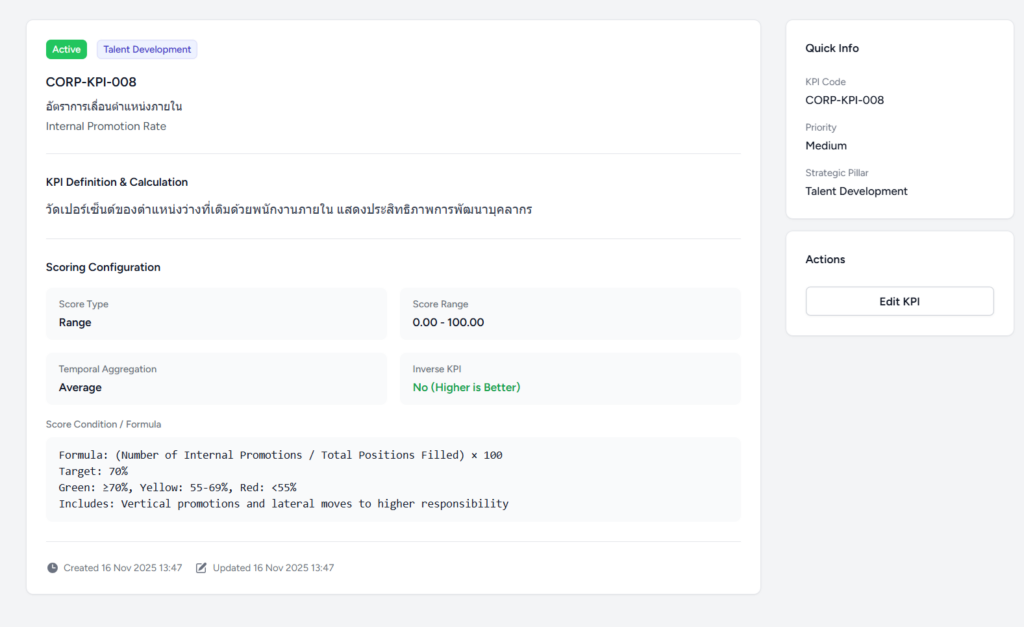Select the Talent Development tag badge

(147, 49)
